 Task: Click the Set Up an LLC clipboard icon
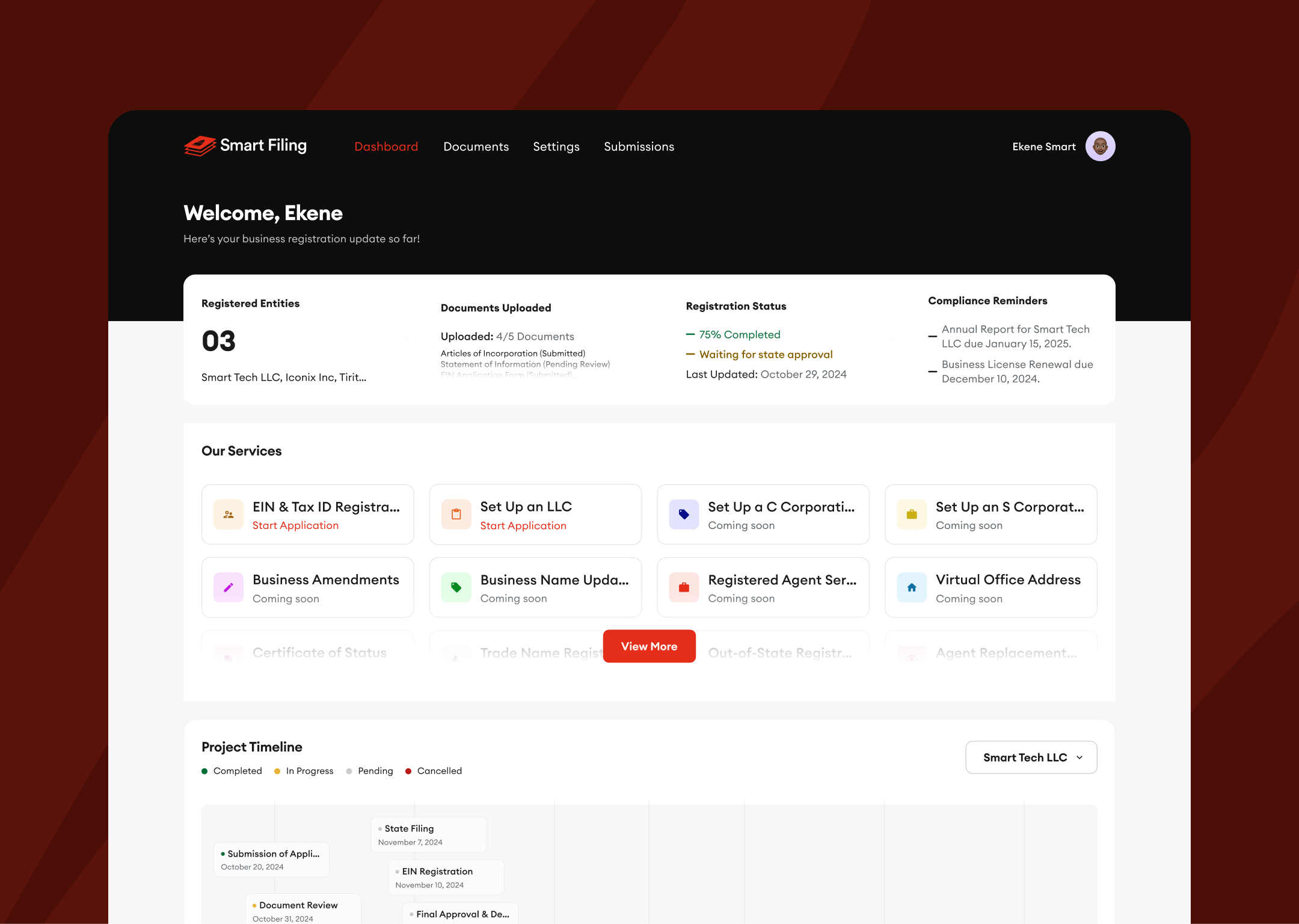(x=456, y=515)
